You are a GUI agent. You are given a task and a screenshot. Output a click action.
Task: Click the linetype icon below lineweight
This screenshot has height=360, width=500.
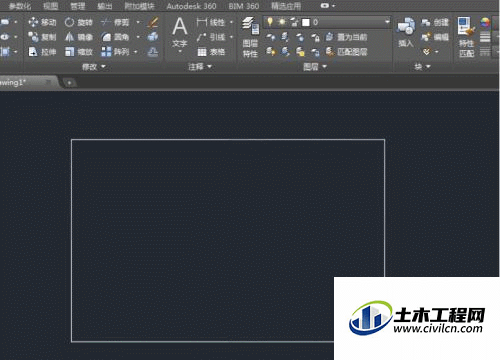click(485, 52)
